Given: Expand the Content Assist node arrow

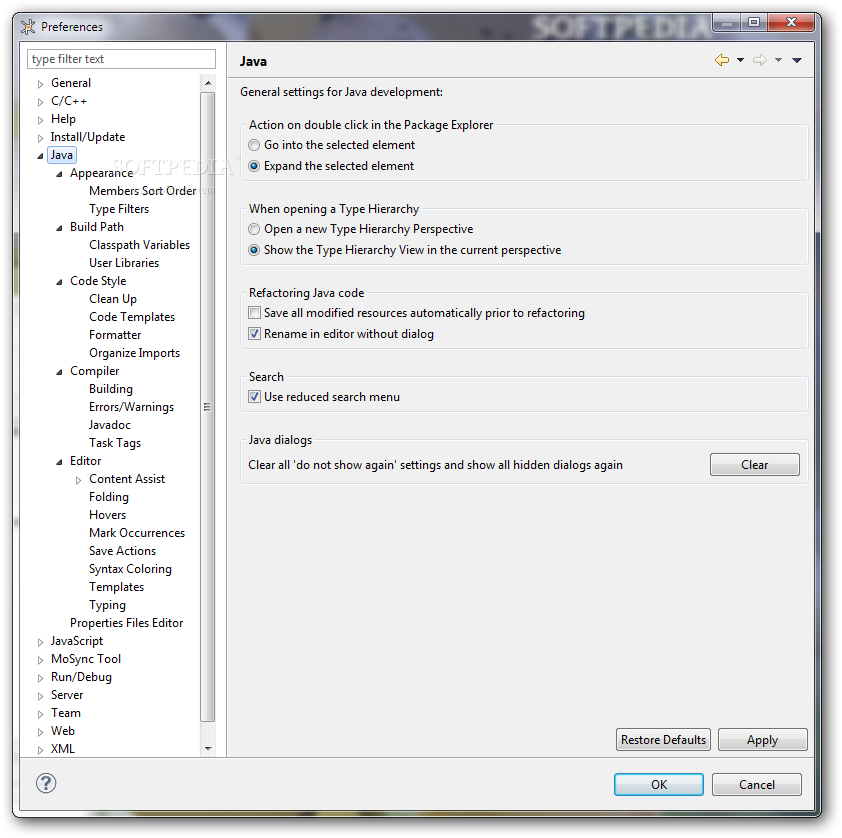Looking at the screenshot, I should tap(78, 480).
